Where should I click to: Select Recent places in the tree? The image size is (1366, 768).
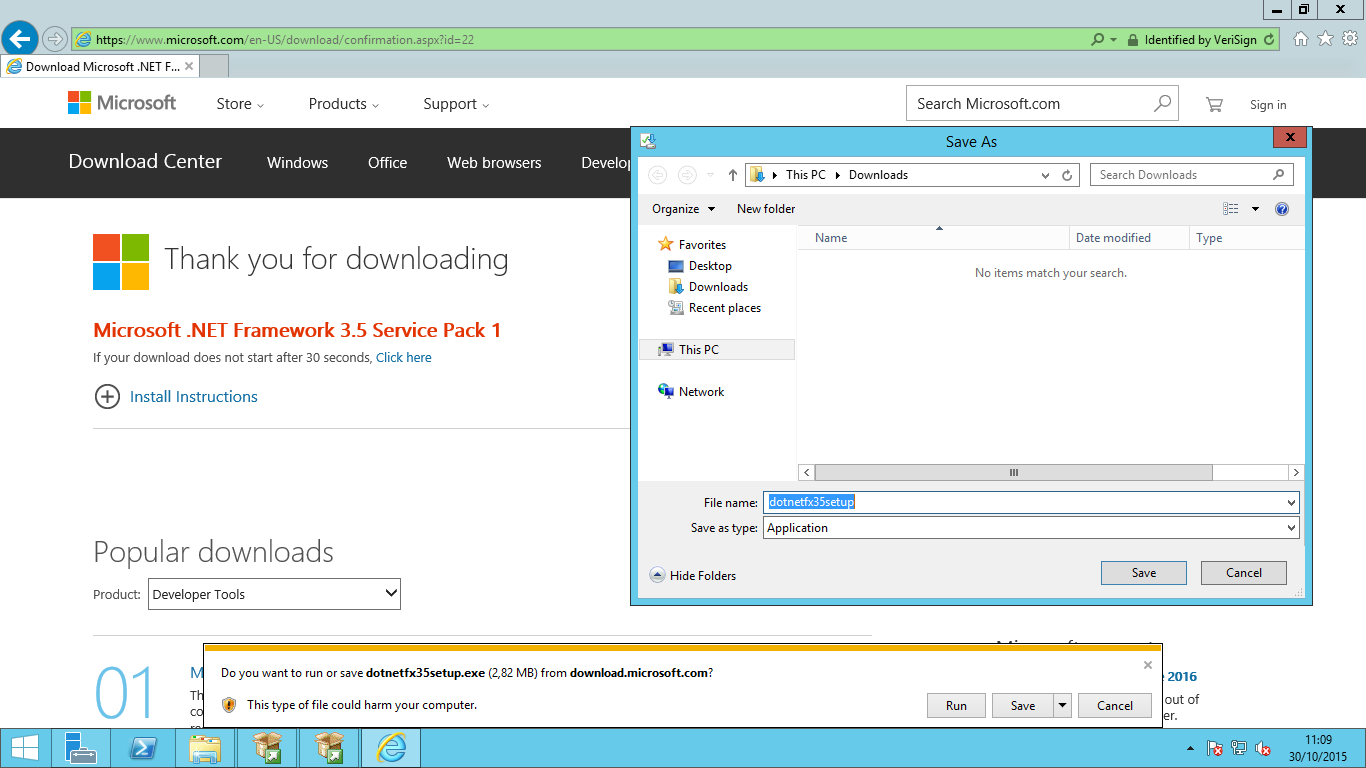725,308
